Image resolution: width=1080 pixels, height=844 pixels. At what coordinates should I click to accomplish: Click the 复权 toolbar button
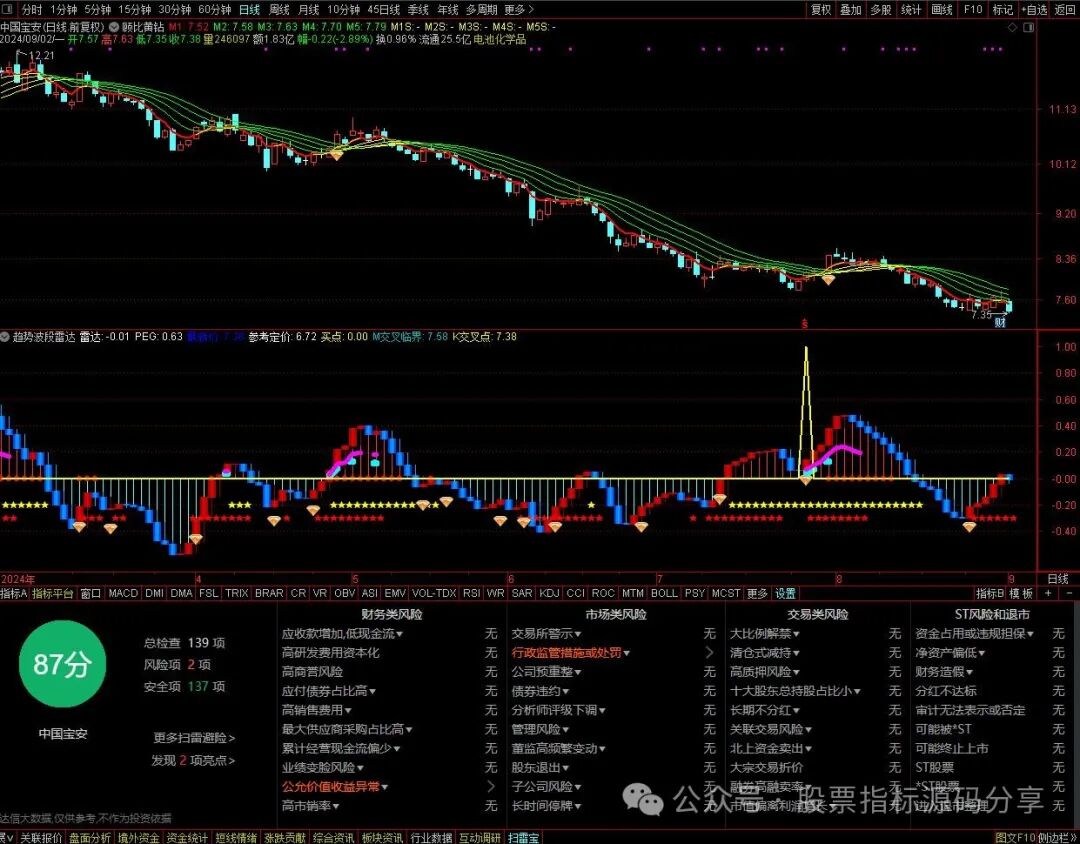[820, 10]
